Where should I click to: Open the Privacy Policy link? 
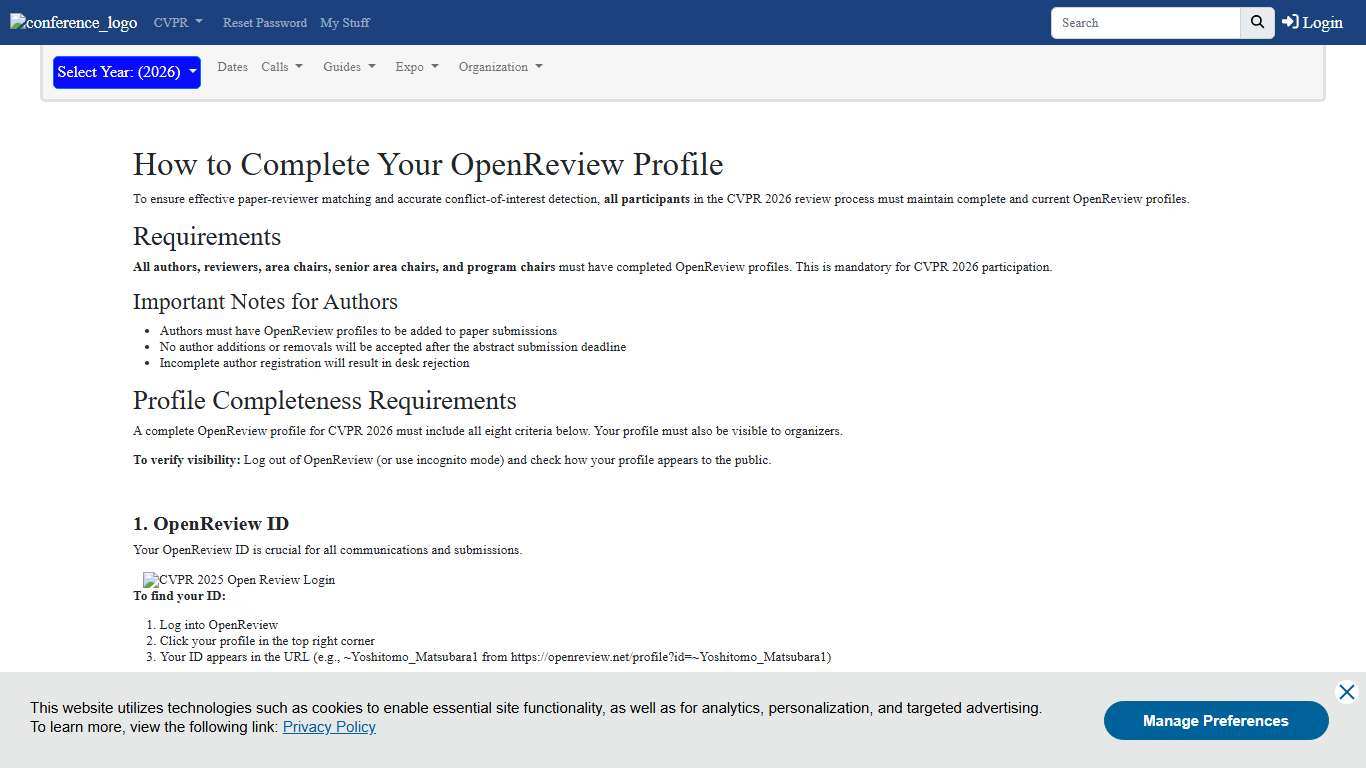tap(329, 727)
